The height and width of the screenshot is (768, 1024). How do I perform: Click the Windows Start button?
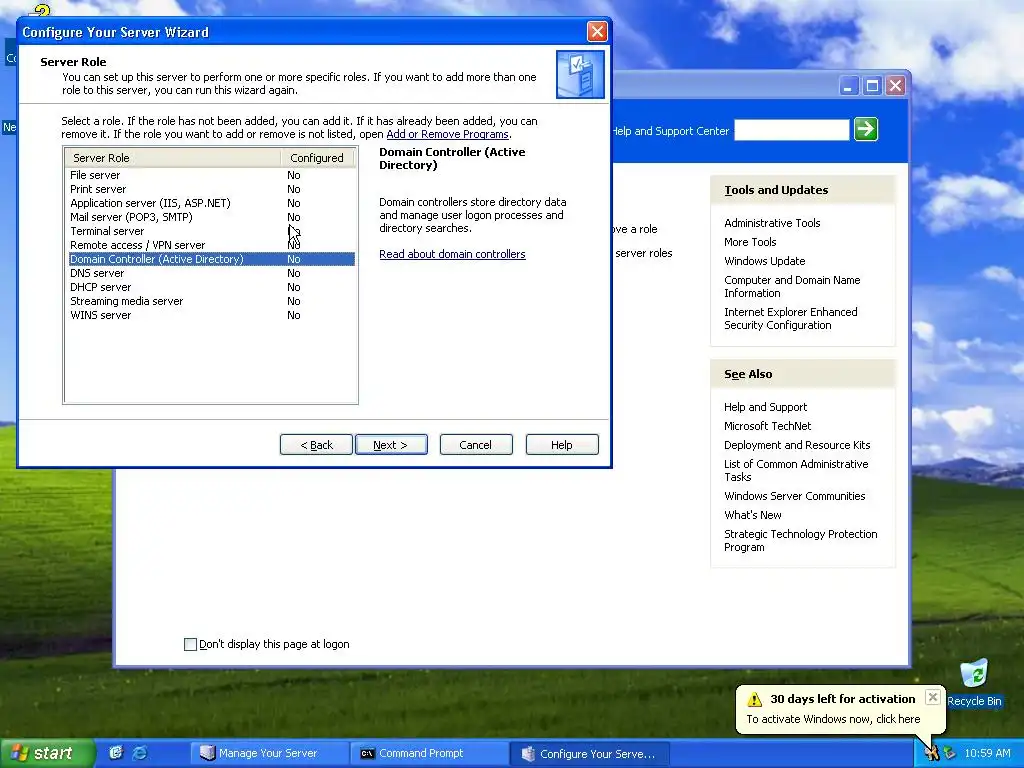[x=47, y=753]
